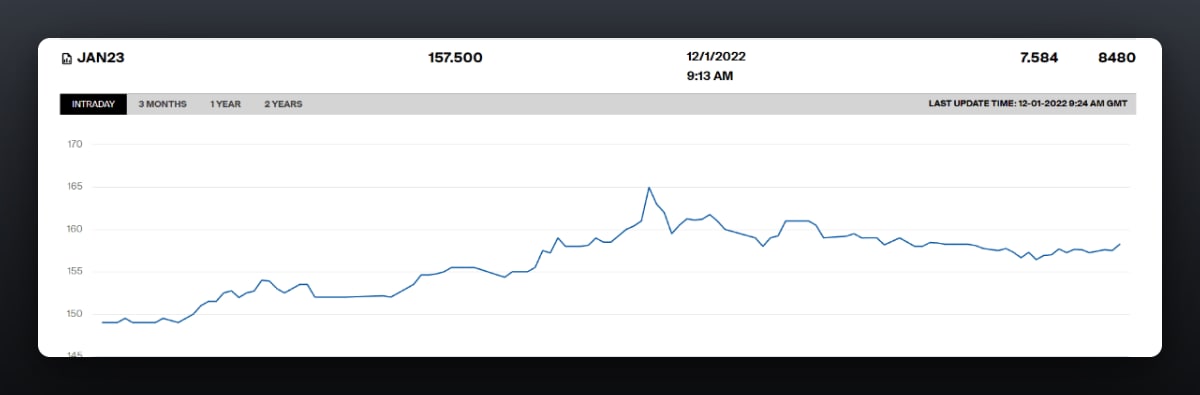Click the 160 axis label
Image resolution: width=1200 pixels, height=395 pixels.
coord(74,229)
